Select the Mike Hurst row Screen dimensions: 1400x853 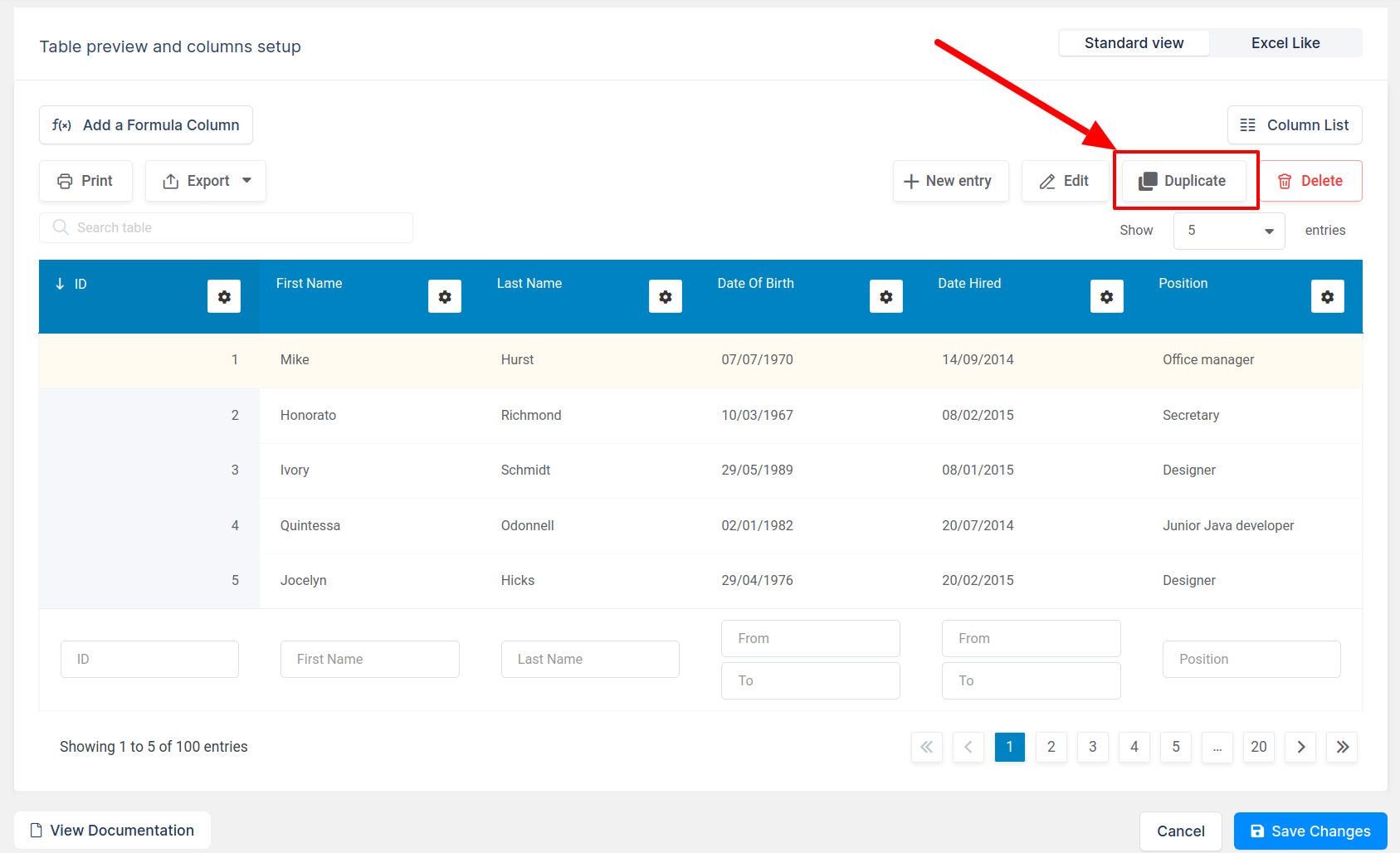pyautogui.click(x=700, y=360)
